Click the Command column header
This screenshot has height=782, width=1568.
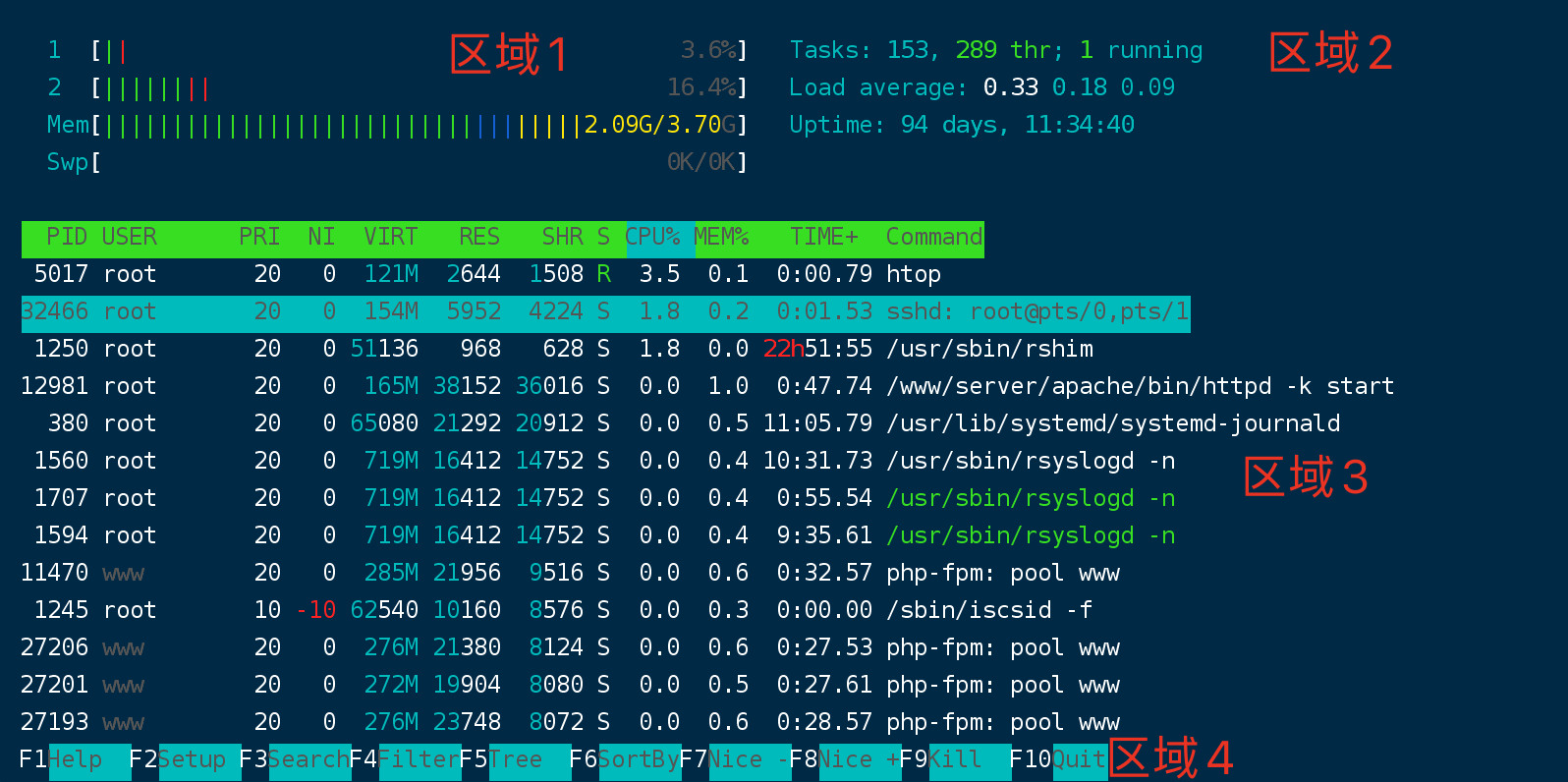[933, 237]
